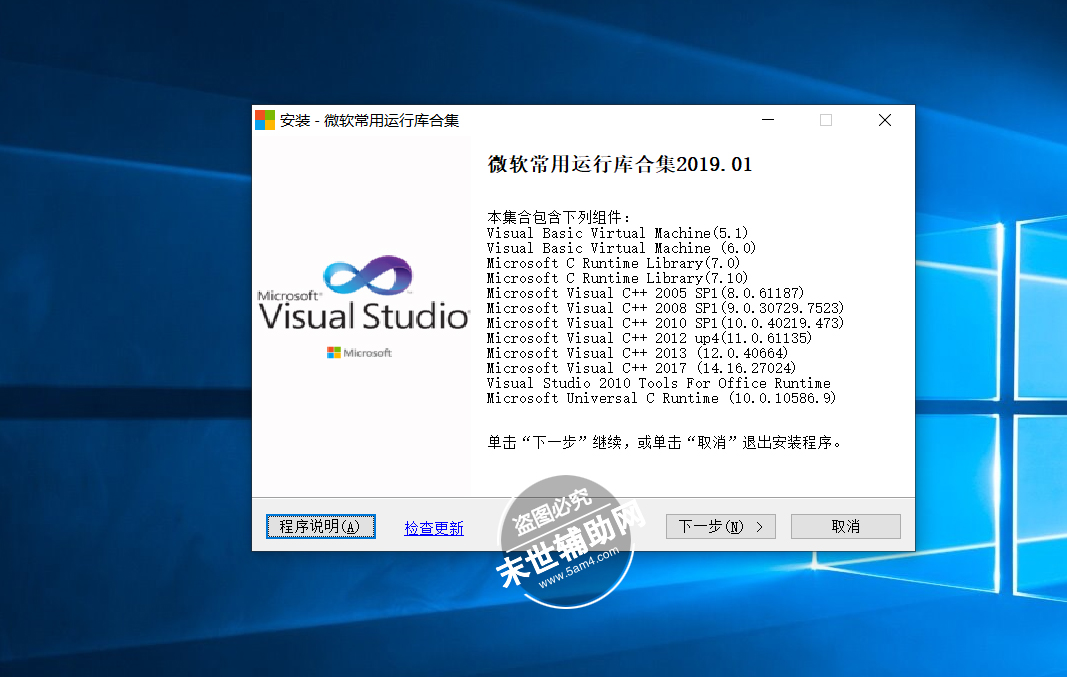Click the Visual Studio 2010 Tools For Office line
Screen dimensions: 1067x677
pos(659,383)
